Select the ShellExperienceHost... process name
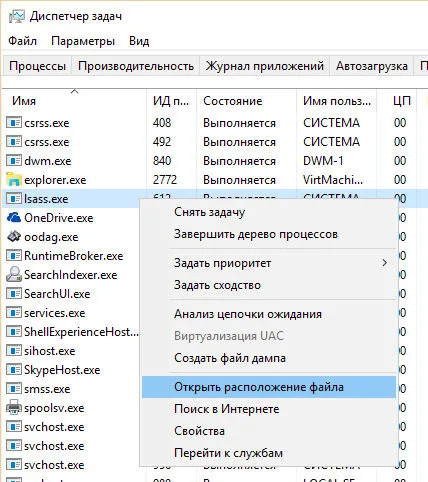Image resolution: width=428 pixels, height=482 pixels. click(x=81, y=332)
